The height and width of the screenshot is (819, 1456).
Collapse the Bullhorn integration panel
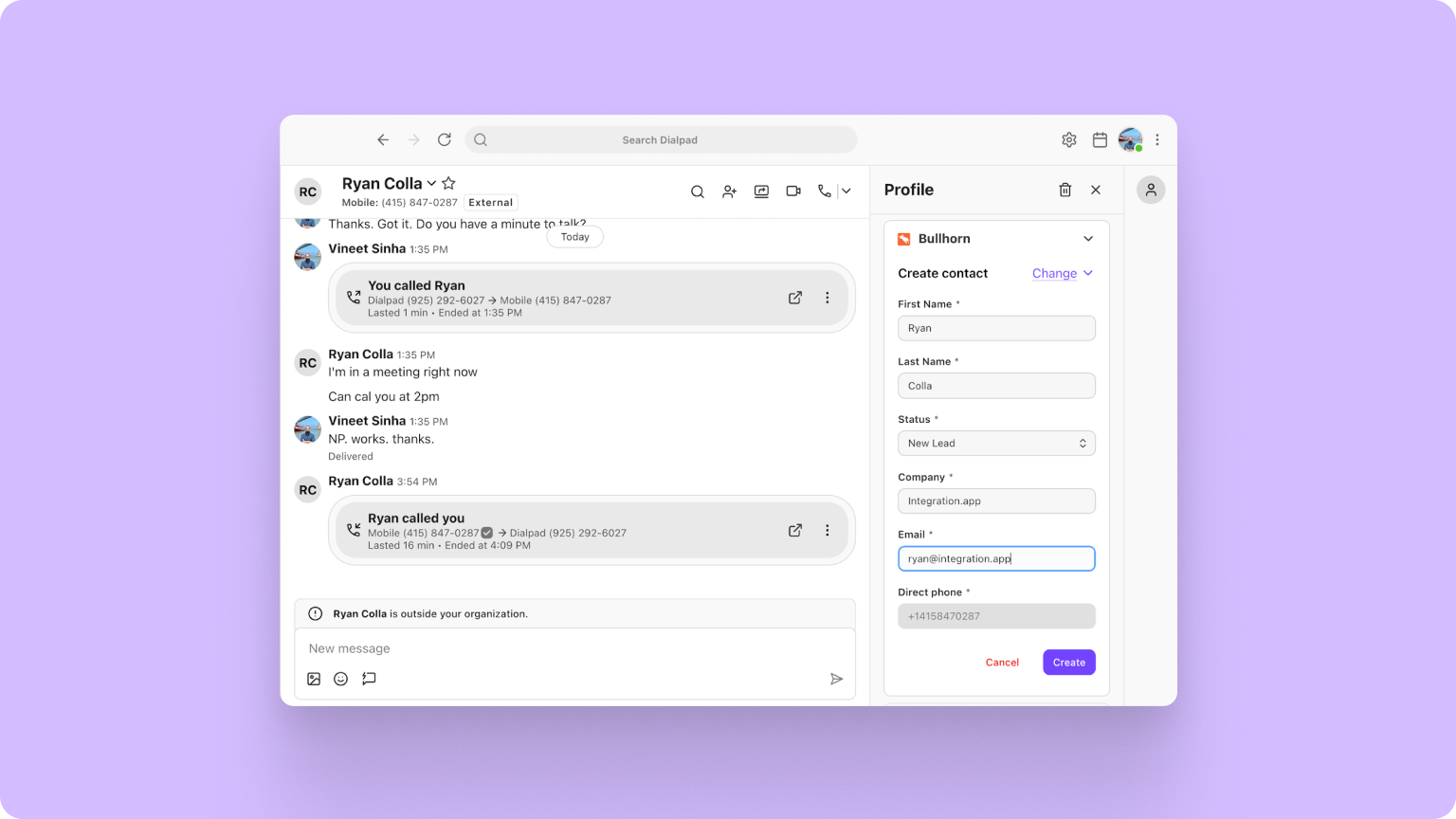coord(1086,238)
